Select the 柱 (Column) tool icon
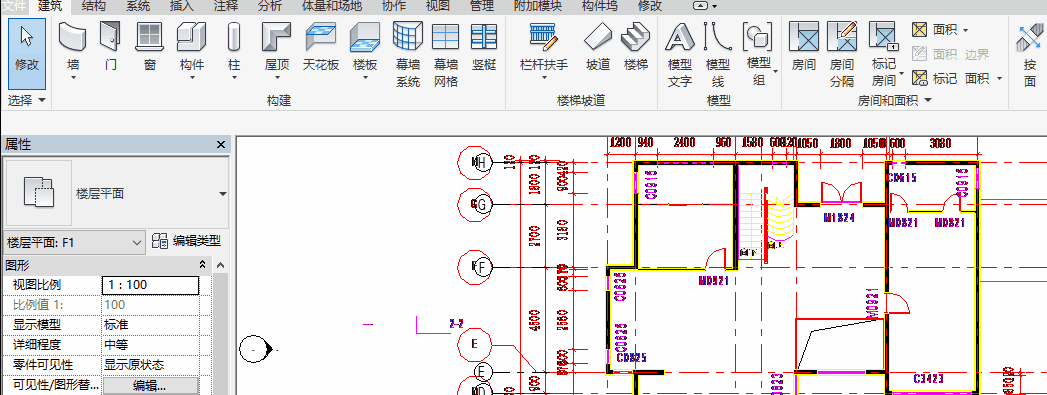 tap(234, 36)
